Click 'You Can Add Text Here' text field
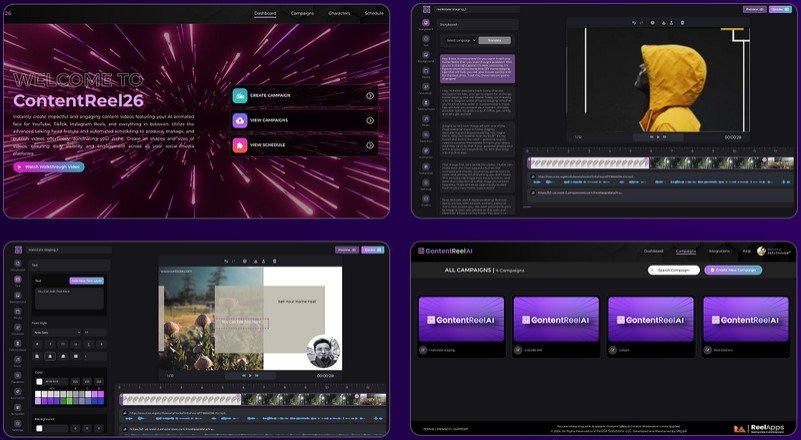This screenshot has width=801, height=440. point(69,298)
